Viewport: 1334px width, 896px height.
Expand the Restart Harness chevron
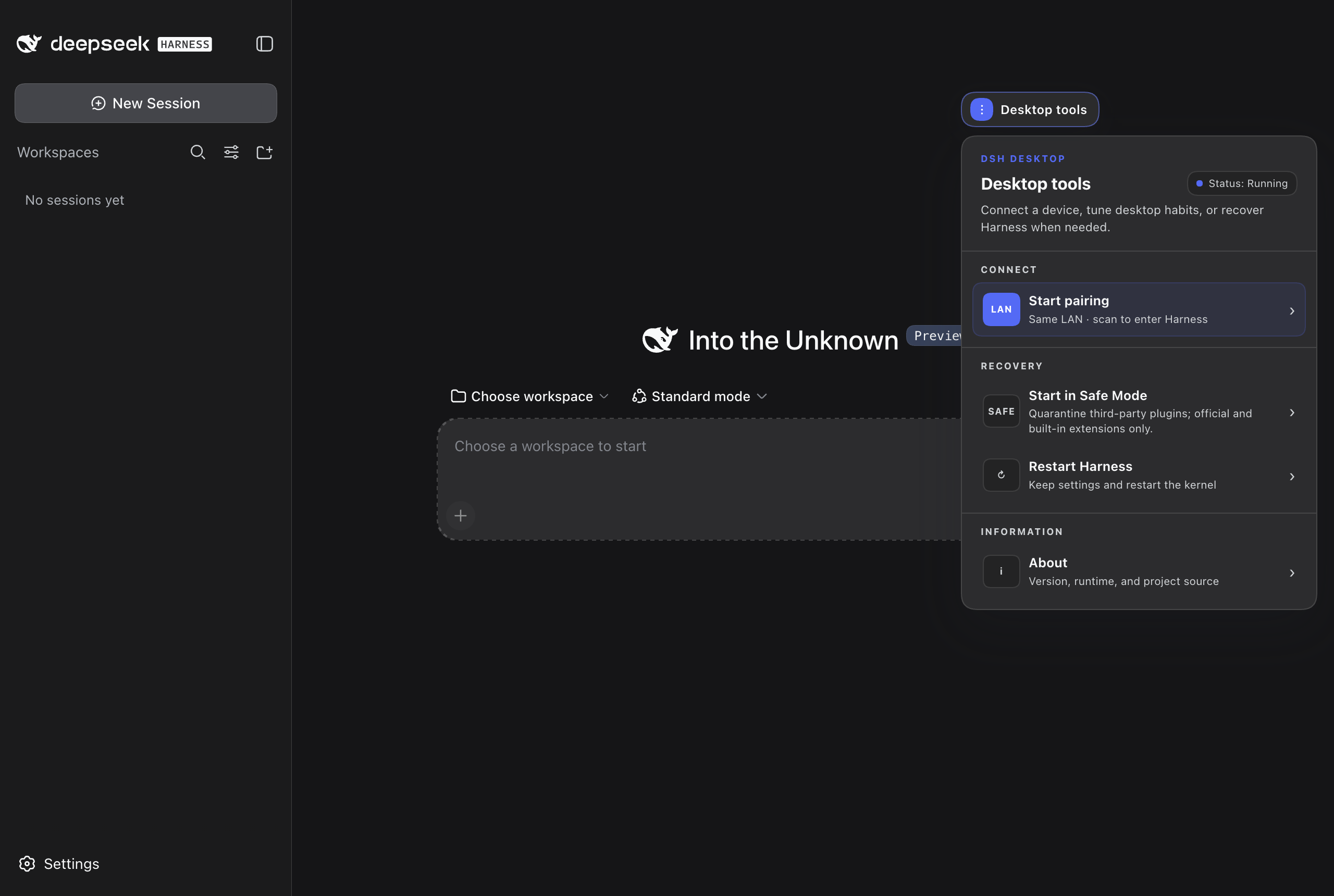tap(1292, 477)
